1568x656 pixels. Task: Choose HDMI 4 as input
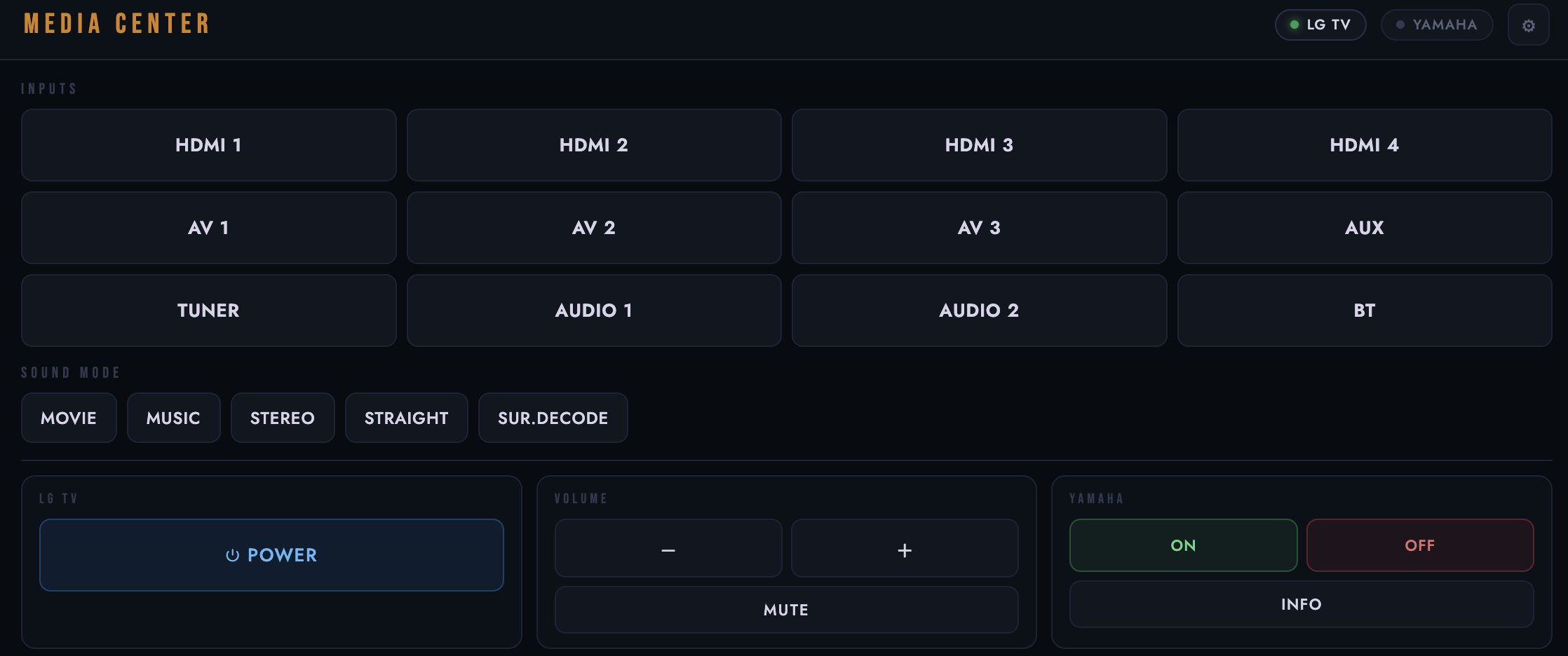coord(1364,145)
